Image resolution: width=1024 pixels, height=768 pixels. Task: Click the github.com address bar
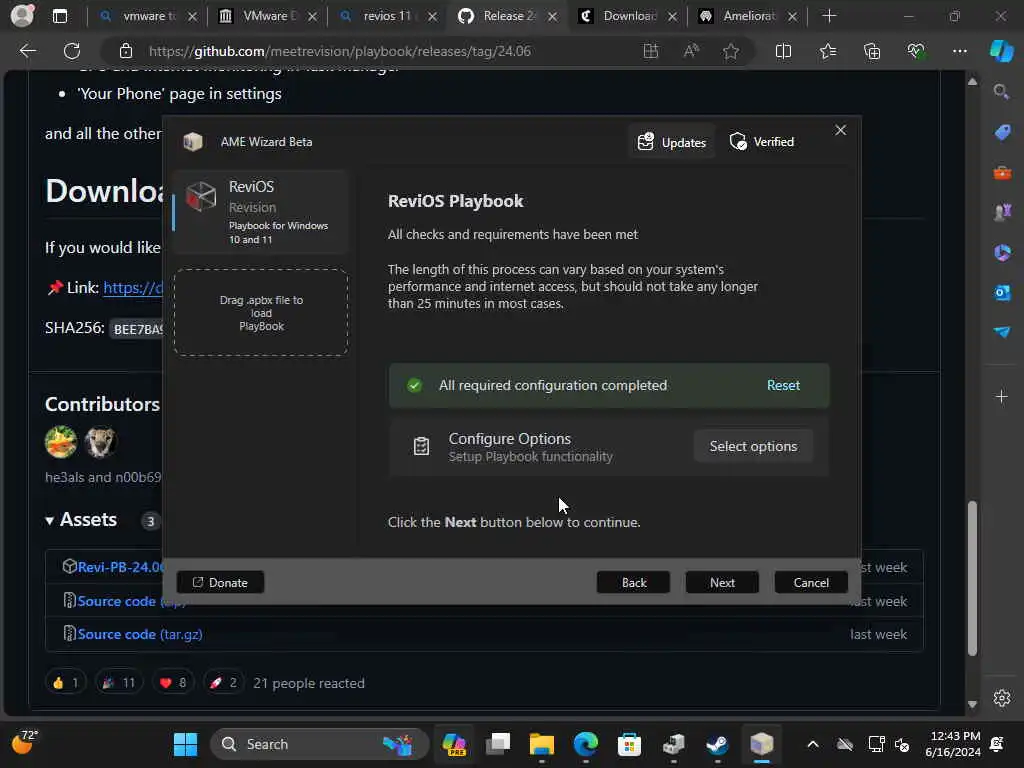(340, 51)
